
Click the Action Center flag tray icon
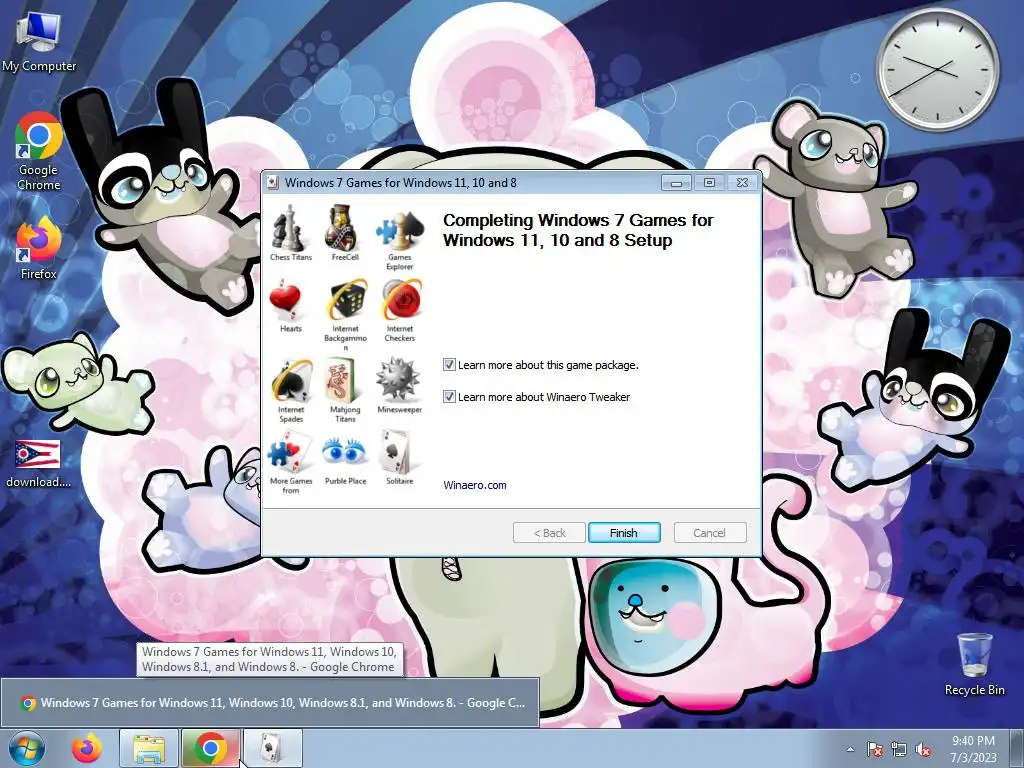[x=874, y=749]
